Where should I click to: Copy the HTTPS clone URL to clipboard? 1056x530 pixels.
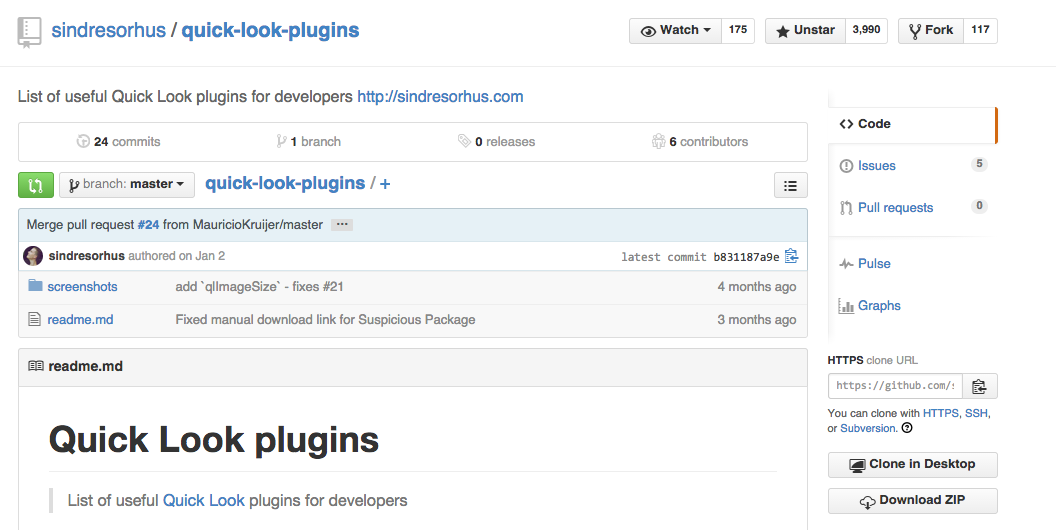click(979, 386)
